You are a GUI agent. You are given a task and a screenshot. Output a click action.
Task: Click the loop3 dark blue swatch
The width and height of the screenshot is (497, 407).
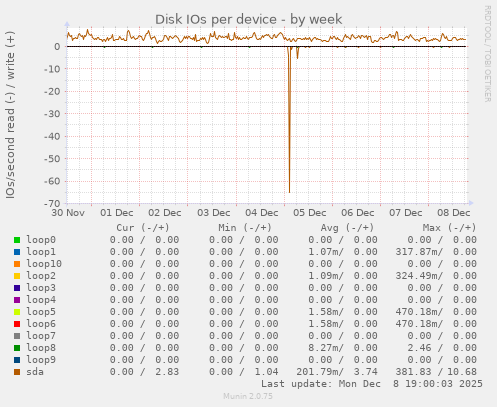coord(17,288)
